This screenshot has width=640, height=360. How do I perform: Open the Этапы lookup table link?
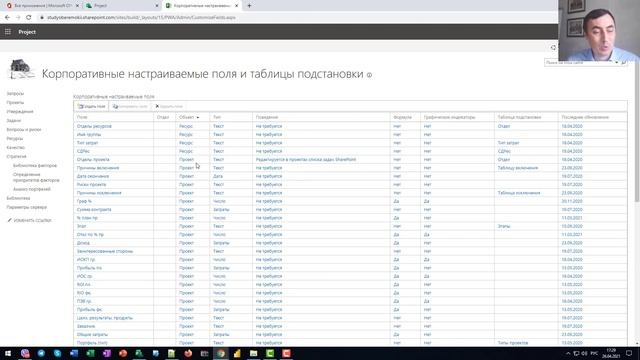504,226
